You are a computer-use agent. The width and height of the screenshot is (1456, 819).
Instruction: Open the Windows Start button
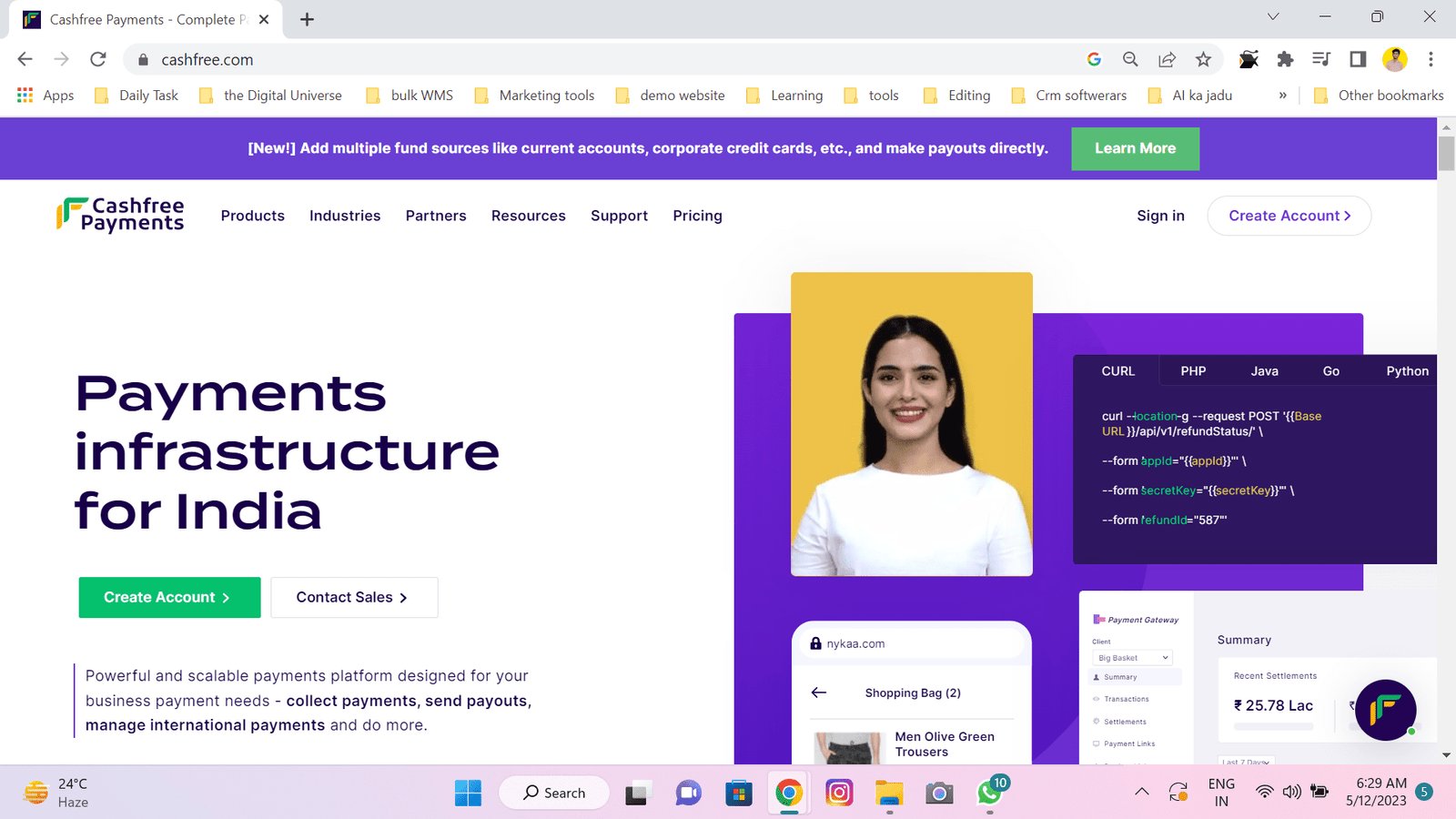(468, 793)
